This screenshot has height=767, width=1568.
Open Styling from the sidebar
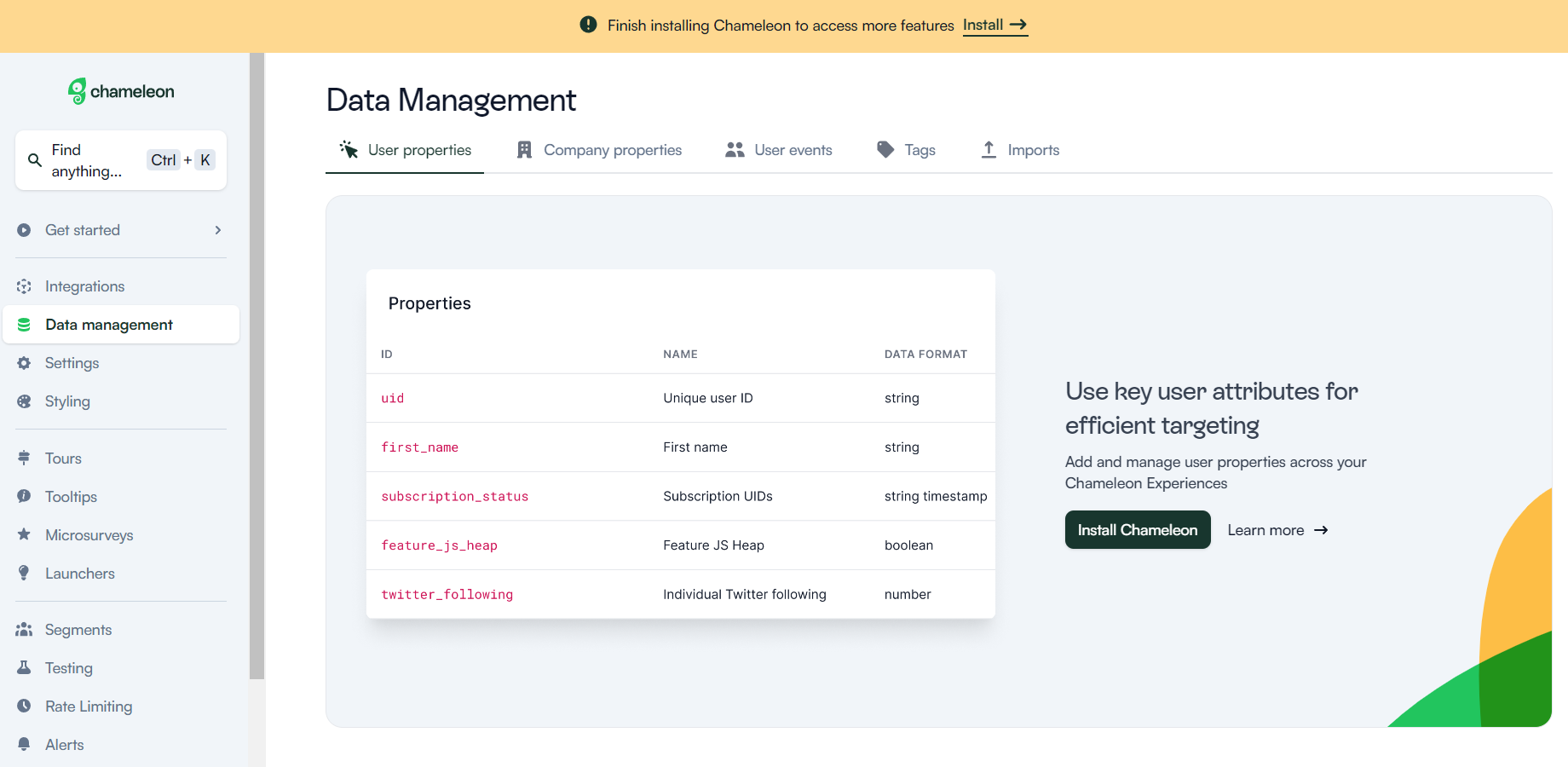pos(121,401)
